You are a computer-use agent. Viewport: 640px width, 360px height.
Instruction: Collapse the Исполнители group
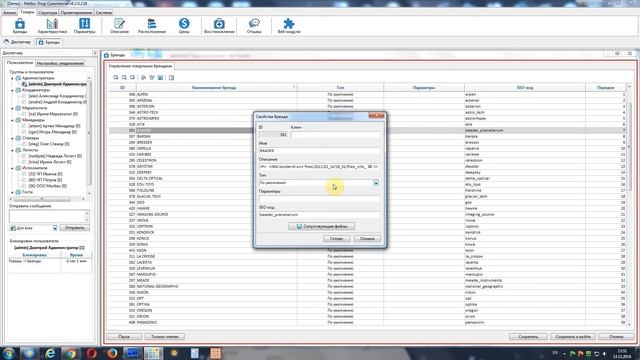[12, 168]
